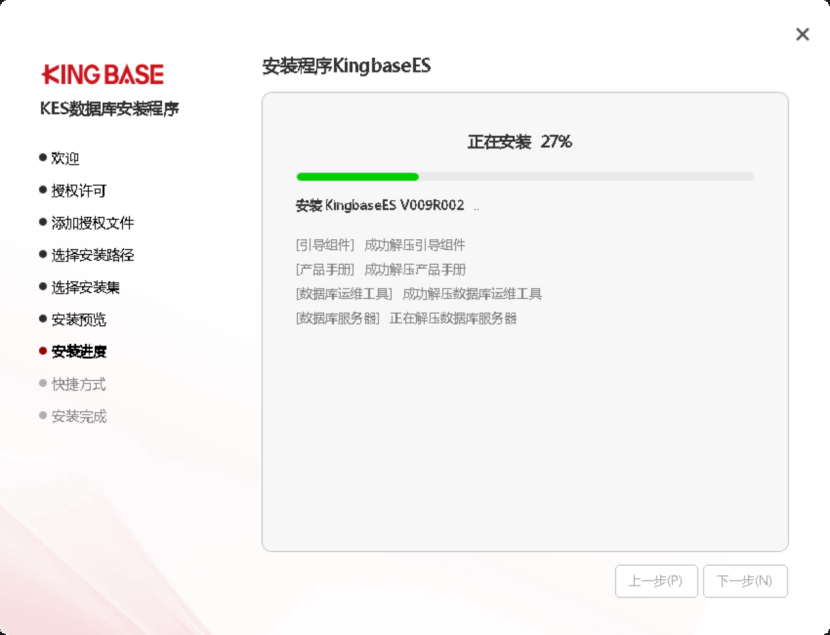The image size is (830, 635).
Task: Select the [引导组件] log line
Action: click(x=380, y=245)
